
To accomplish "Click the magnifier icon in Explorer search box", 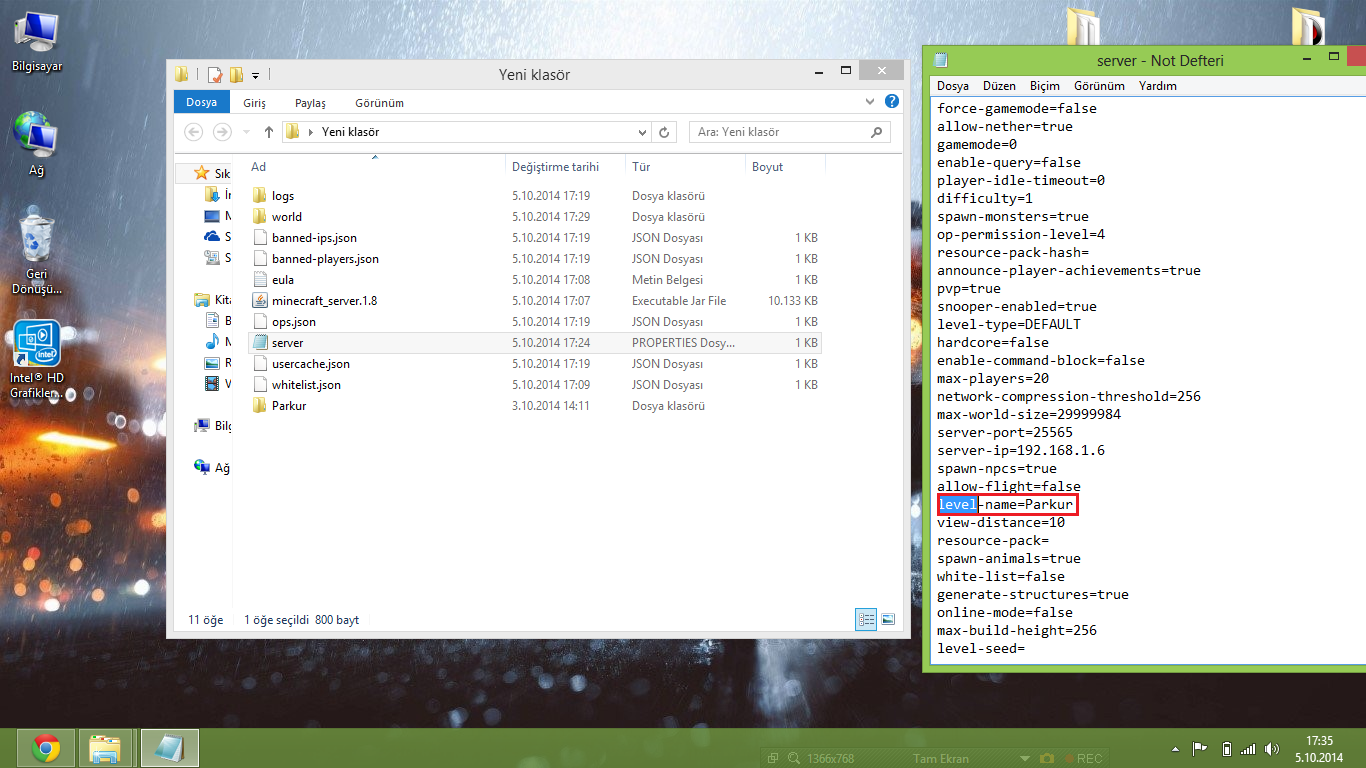I will point(876,132).
